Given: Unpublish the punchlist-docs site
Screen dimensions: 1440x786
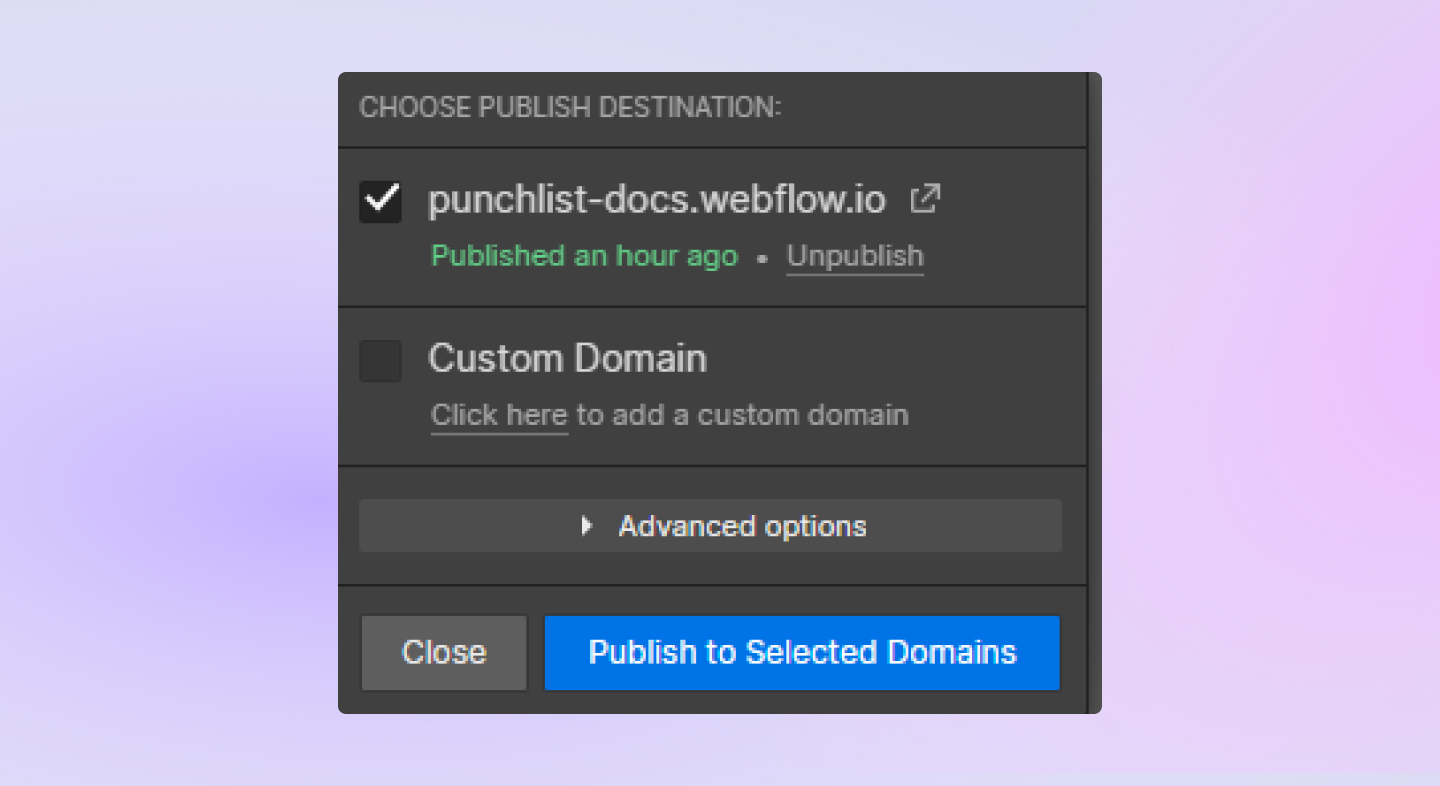Looking at the screenshot, I should click(x=855, y=256).
